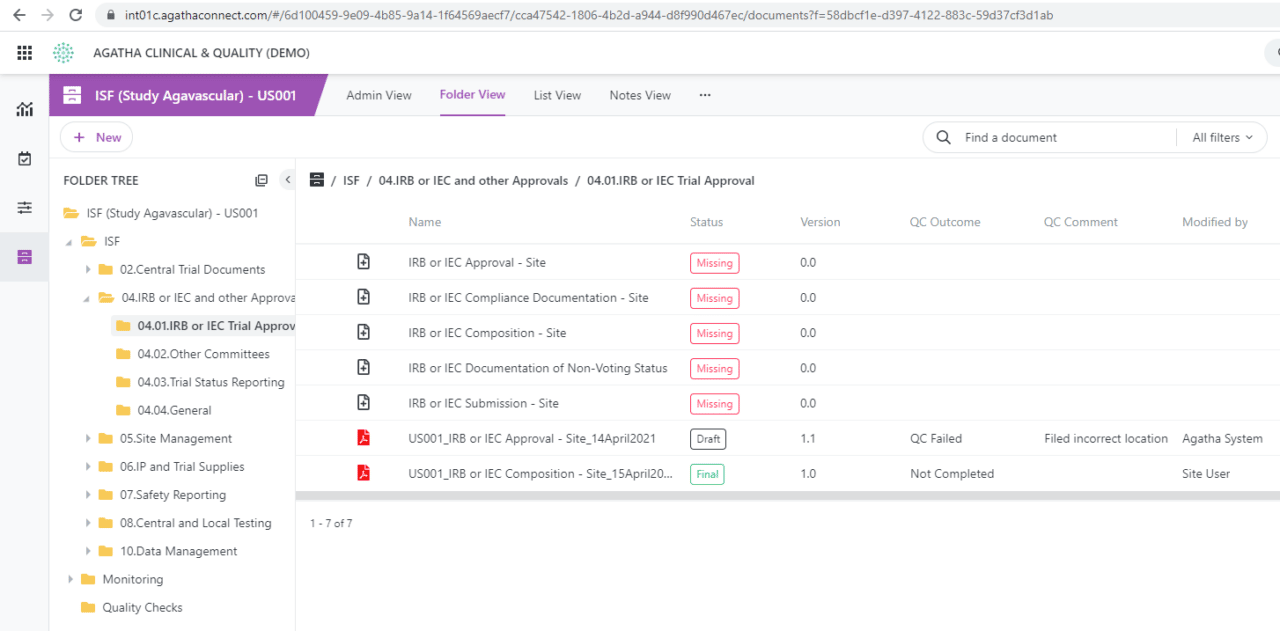Click placeholder icon for IRB or IEC Composition - Site
Screen dimensions: 1280x631
364,332
